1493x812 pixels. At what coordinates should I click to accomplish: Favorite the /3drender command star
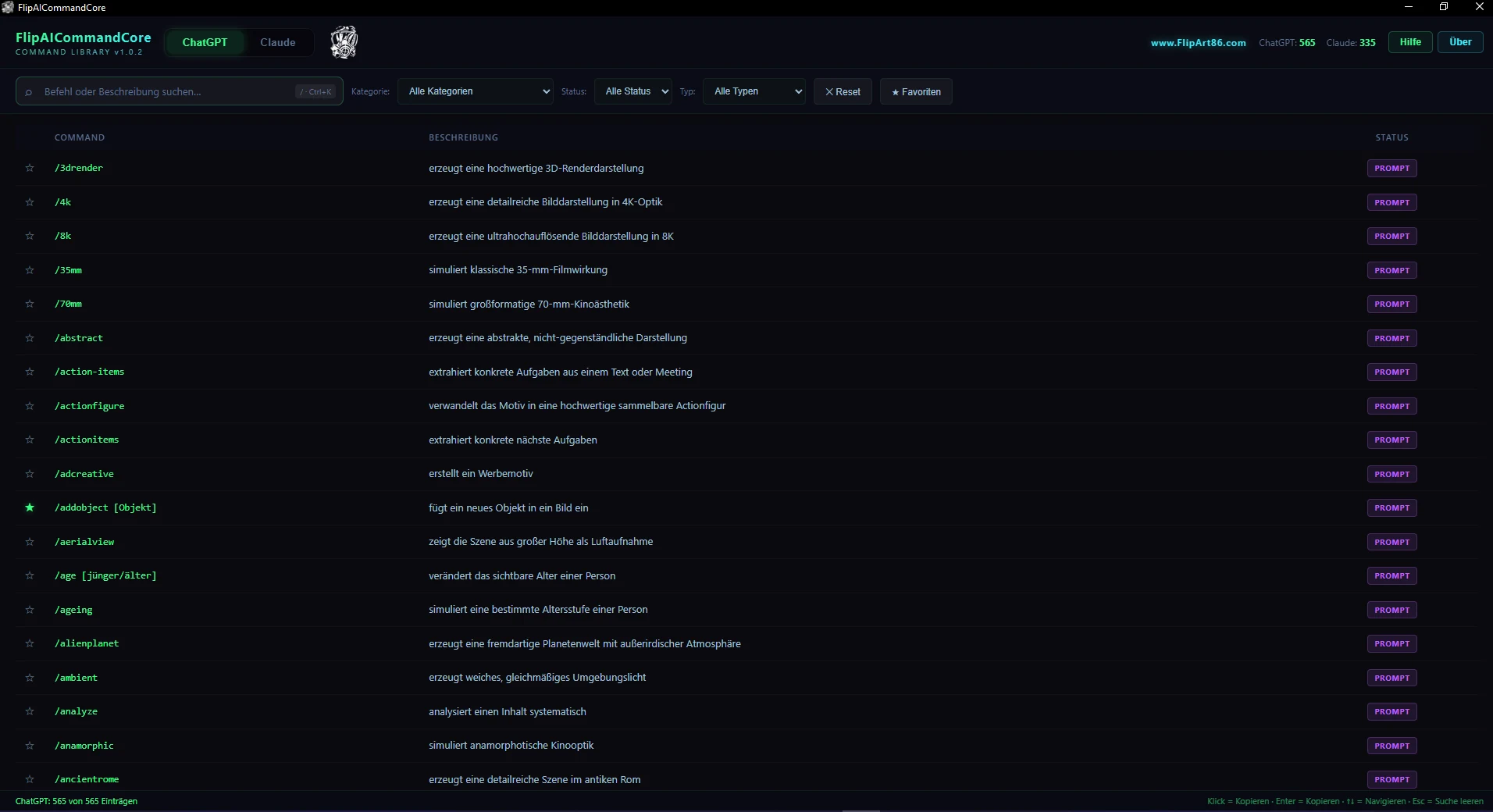pos(30,168)
